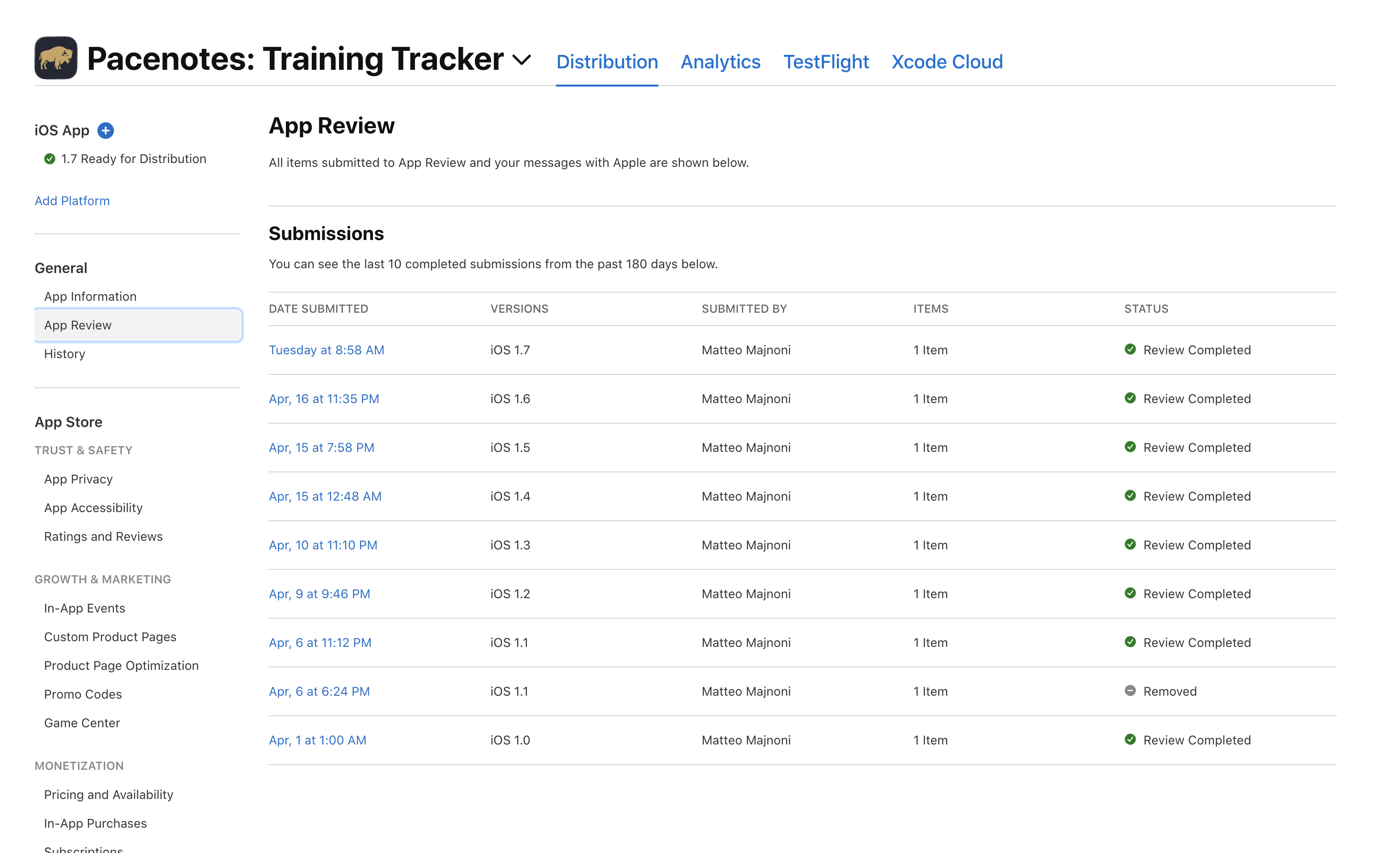Click 1 Item in iOS 1.5 row
Screen dimensions: 1400x853
(x=930, y=448)
